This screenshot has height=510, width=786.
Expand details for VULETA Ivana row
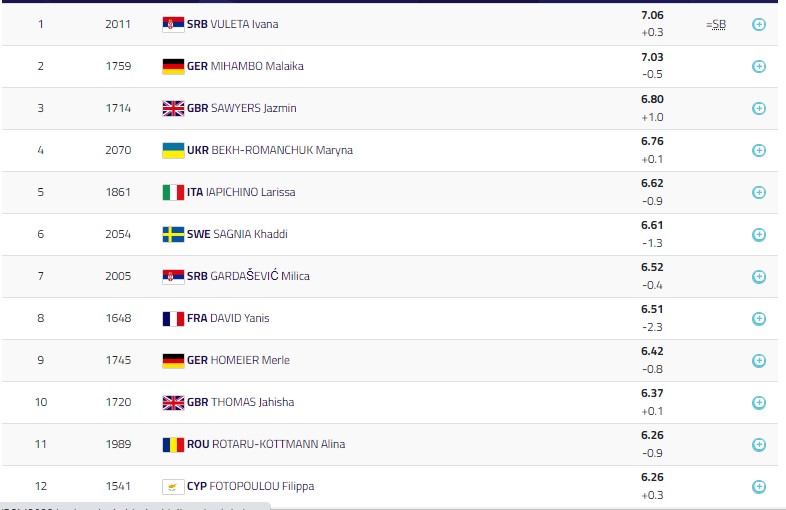pos(758,24)
